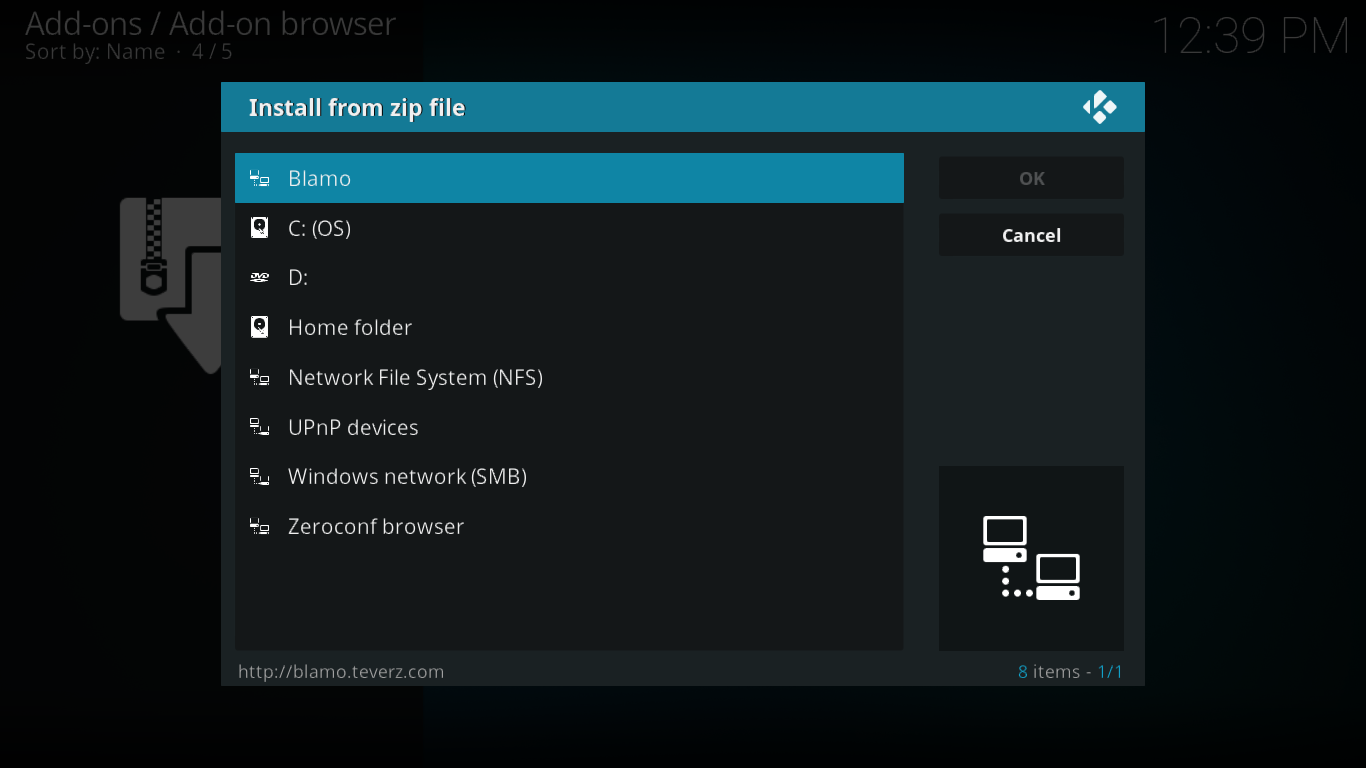
Task: Open Windows network (SMB) entry
Action: pyautogui.click(x=568, y=477)
